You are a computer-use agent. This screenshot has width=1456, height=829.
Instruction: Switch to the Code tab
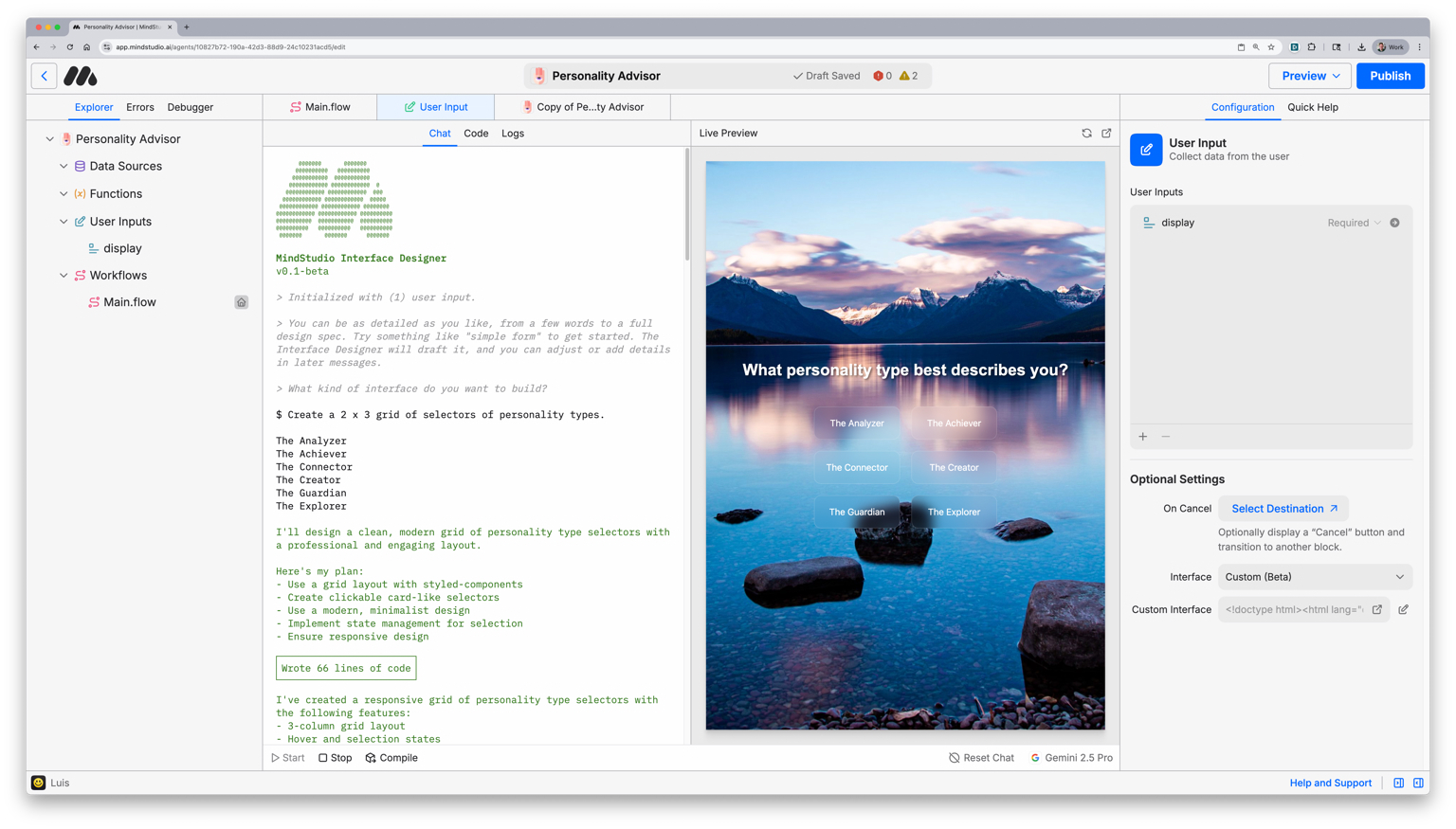coord(476,134)
